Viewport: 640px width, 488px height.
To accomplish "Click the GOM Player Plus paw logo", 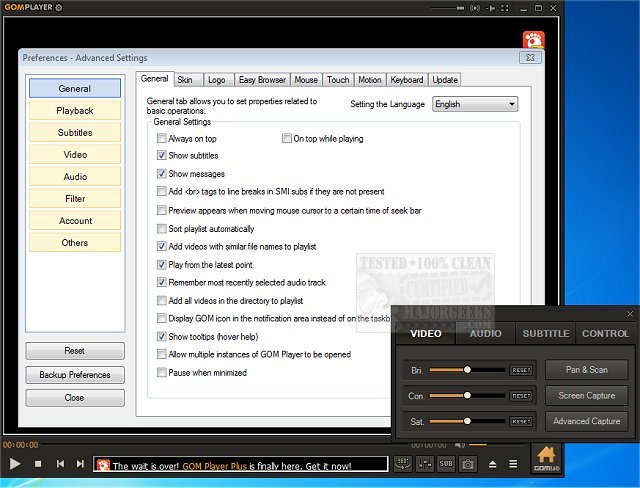I will (x=533, y=40).
